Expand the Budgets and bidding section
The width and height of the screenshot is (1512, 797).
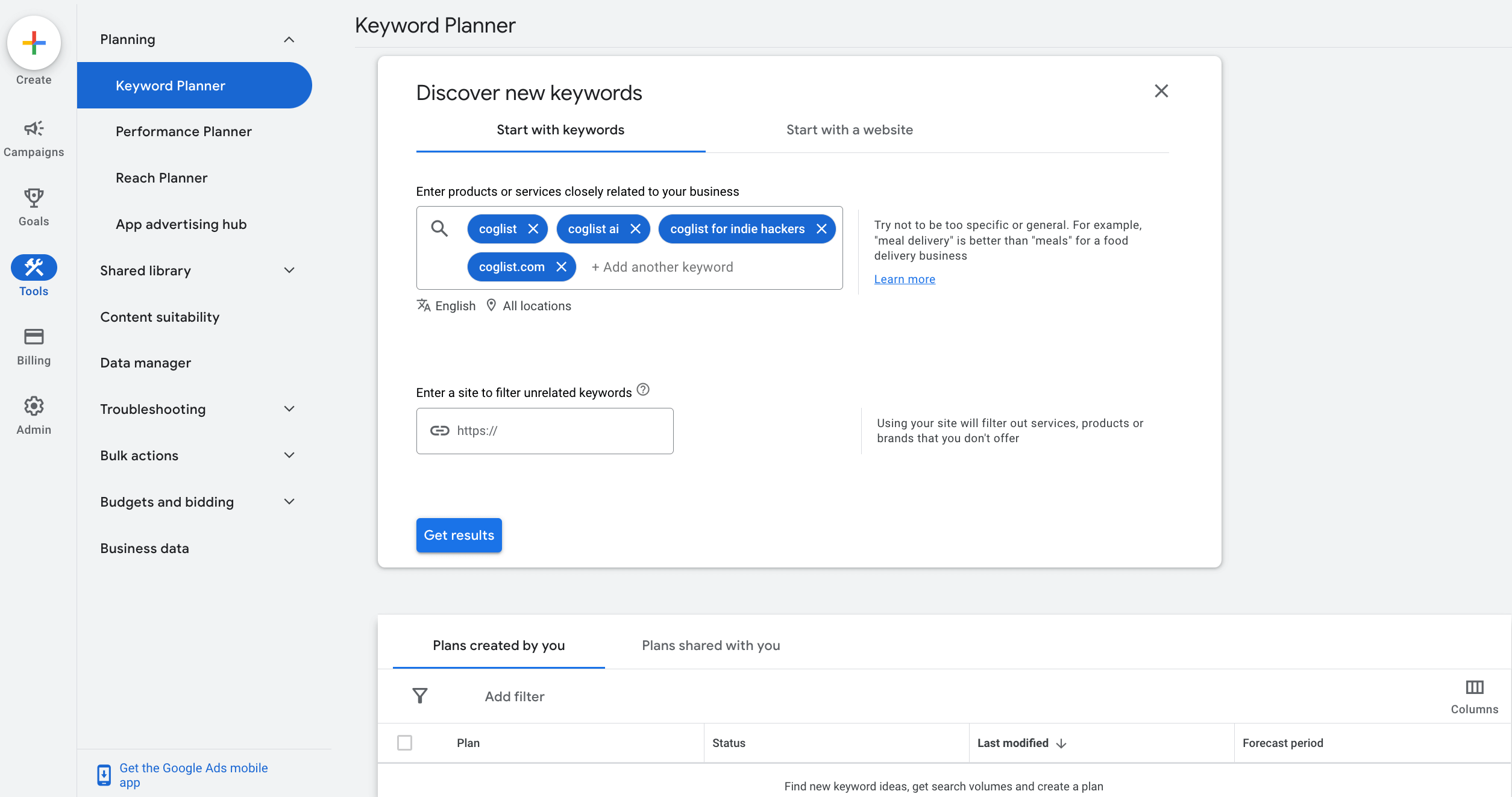coord(289,502)
